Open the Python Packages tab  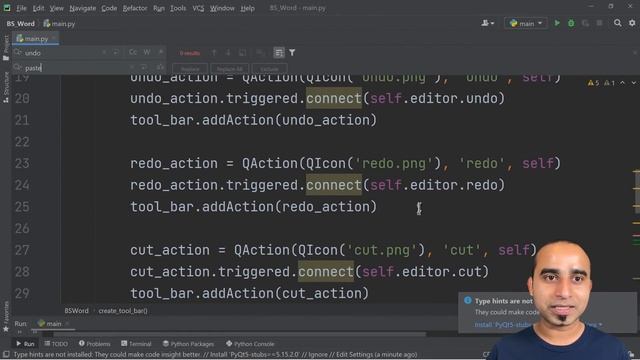coord(188,344)
